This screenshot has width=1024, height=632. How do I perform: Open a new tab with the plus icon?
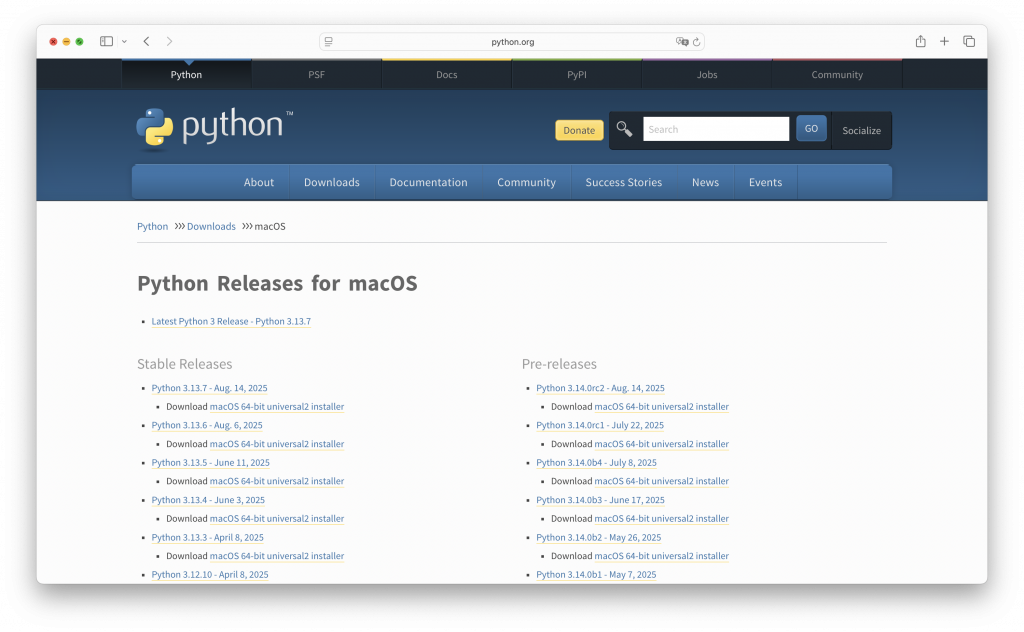944,41
